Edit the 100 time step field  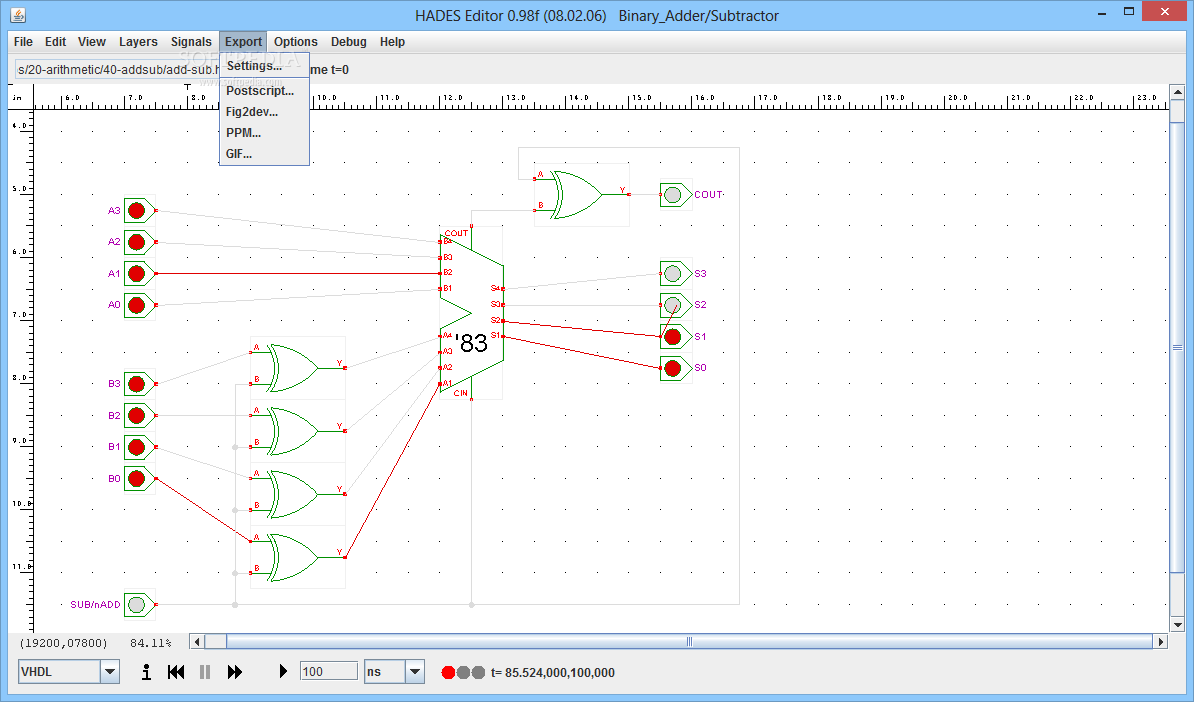point(329,672)
